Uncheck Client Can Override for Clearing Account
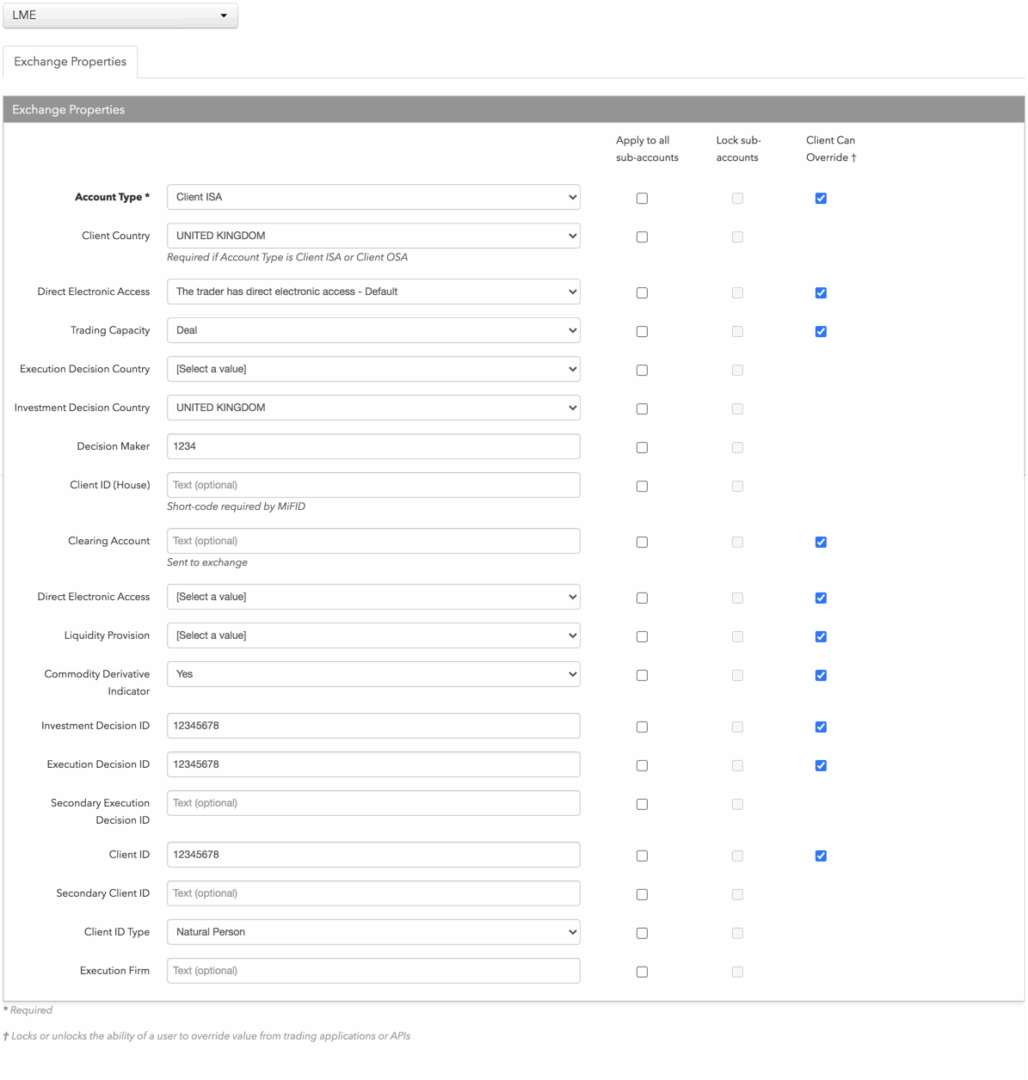 click(821, 543)
